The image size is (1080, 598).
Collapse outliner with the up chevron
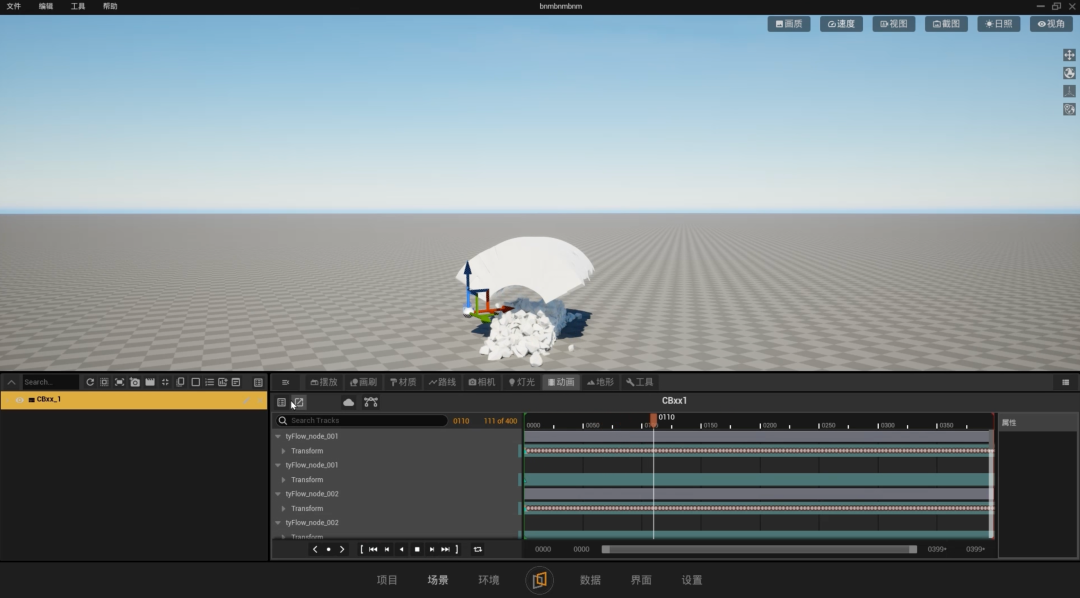pyautogui.click(x=12, y=382)
